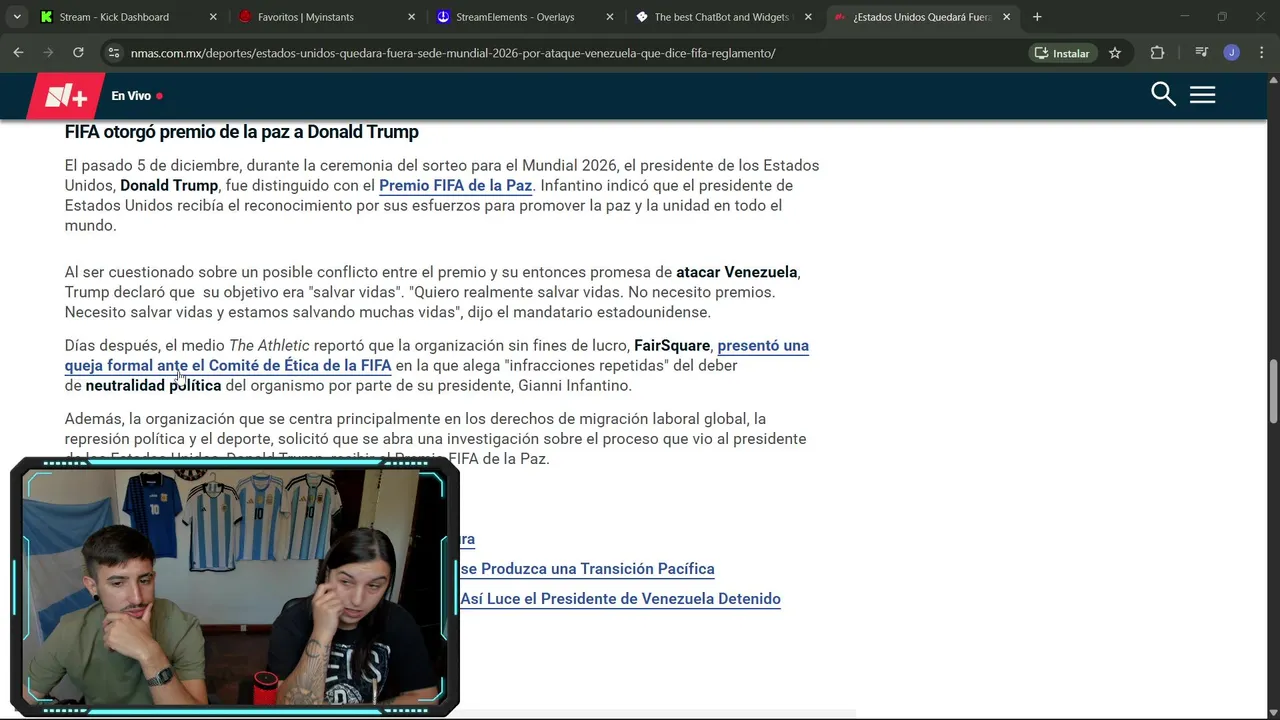Open 'presentó una queja formal' link

click(x=437, y=355)
